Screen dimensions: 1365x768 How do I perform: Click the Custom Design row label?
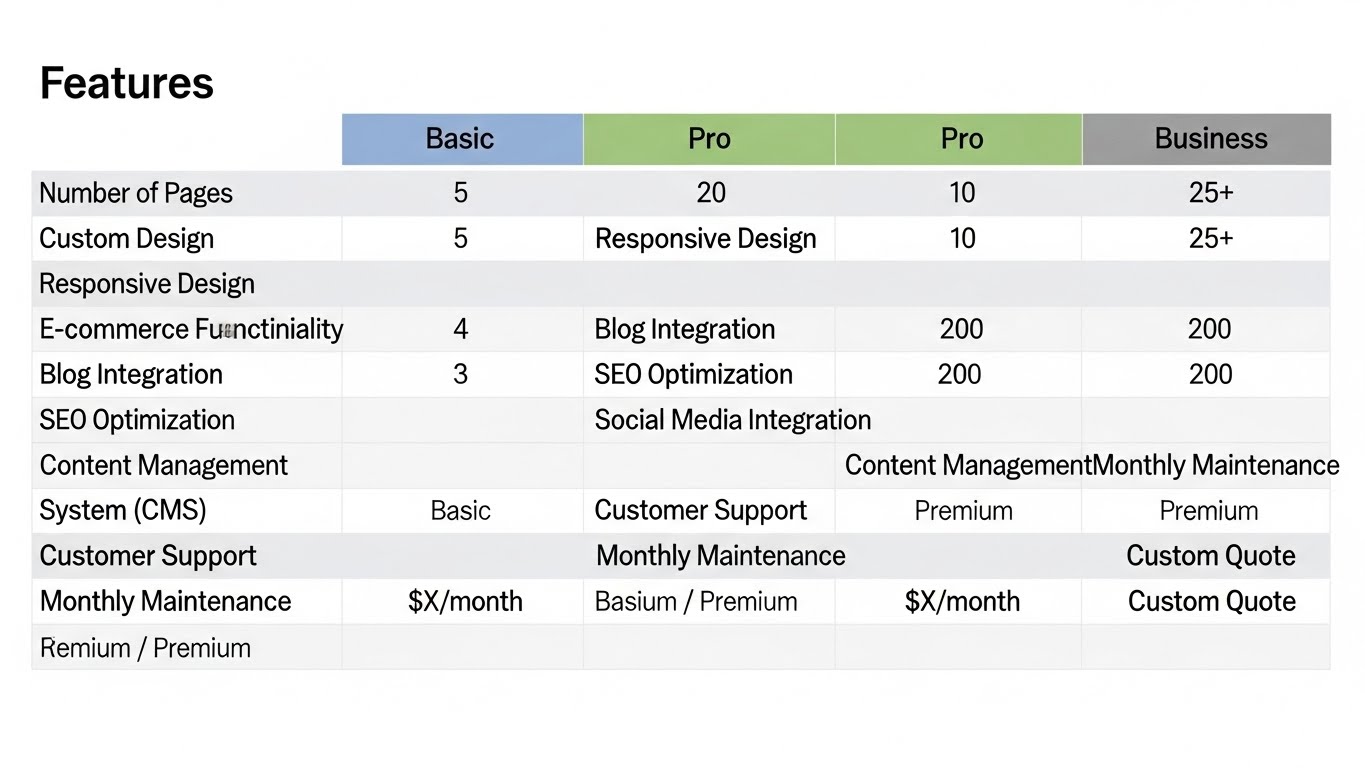126,239
